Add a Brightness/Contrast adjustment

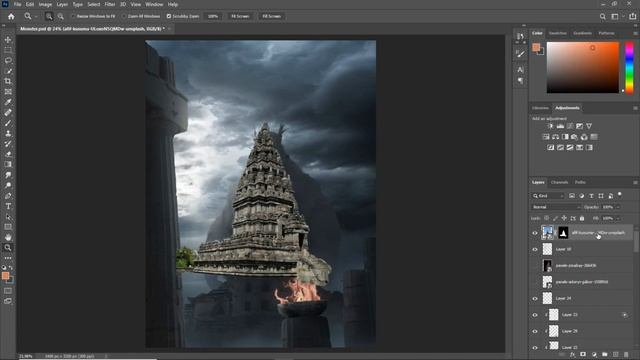[x=551, y=126]
